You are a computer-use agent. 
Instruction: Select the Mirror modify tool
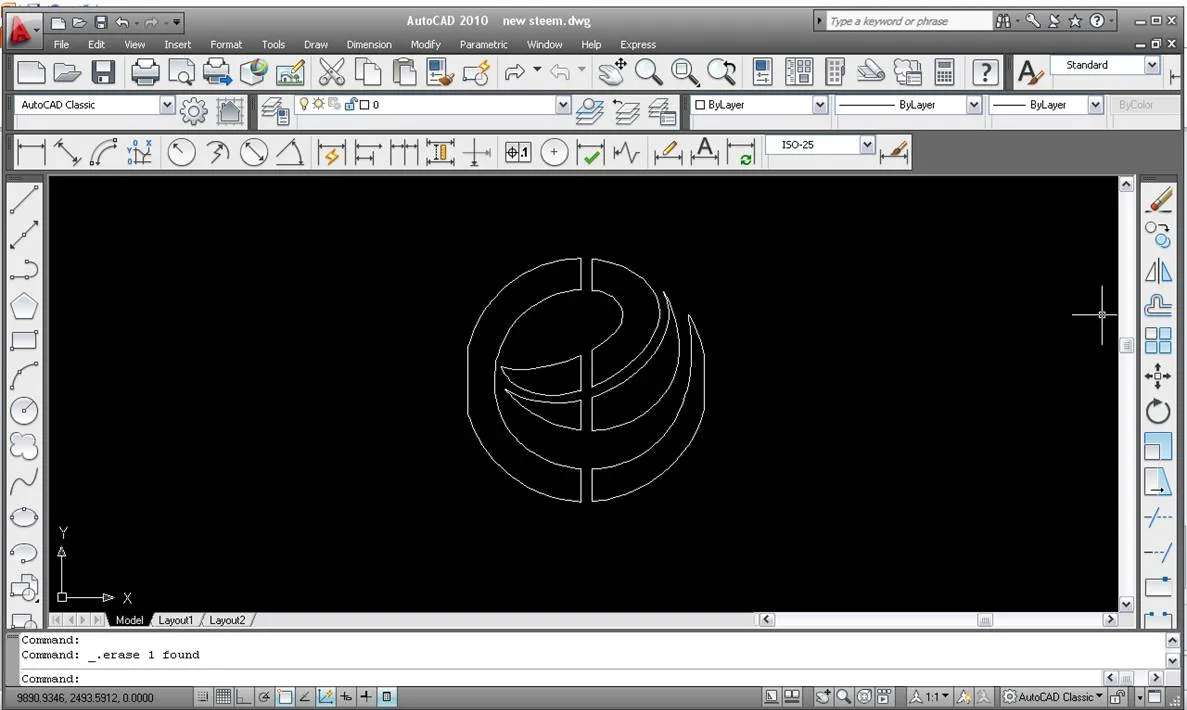coord(1158,271)
